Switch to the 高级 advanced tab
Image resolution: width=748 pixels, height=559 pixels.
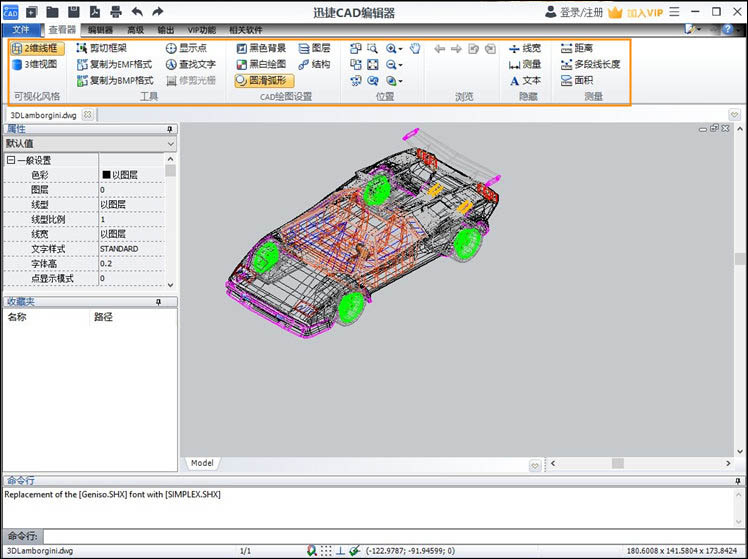point(135,30)
